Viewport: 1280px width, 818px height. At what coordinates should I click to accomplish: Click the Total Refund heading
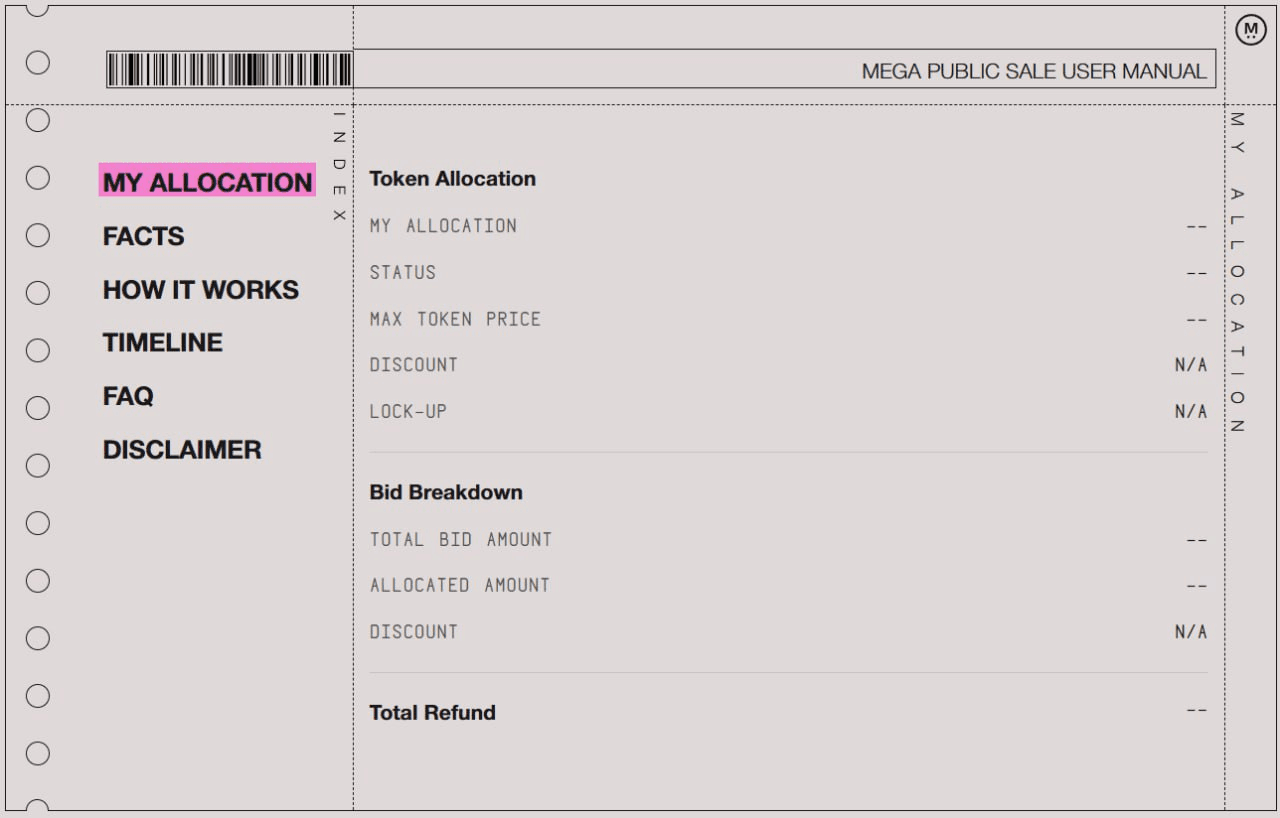432,713
